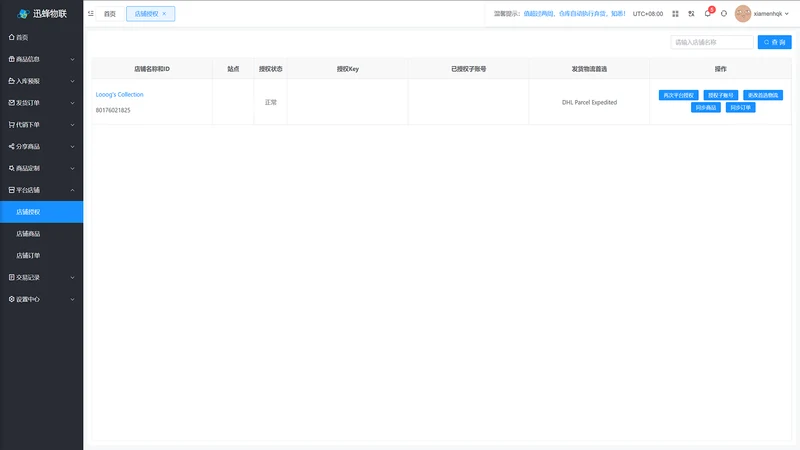Screen dimensions: 800x450
Task: Click the 授权子账号 button
Action: (720, 95)
